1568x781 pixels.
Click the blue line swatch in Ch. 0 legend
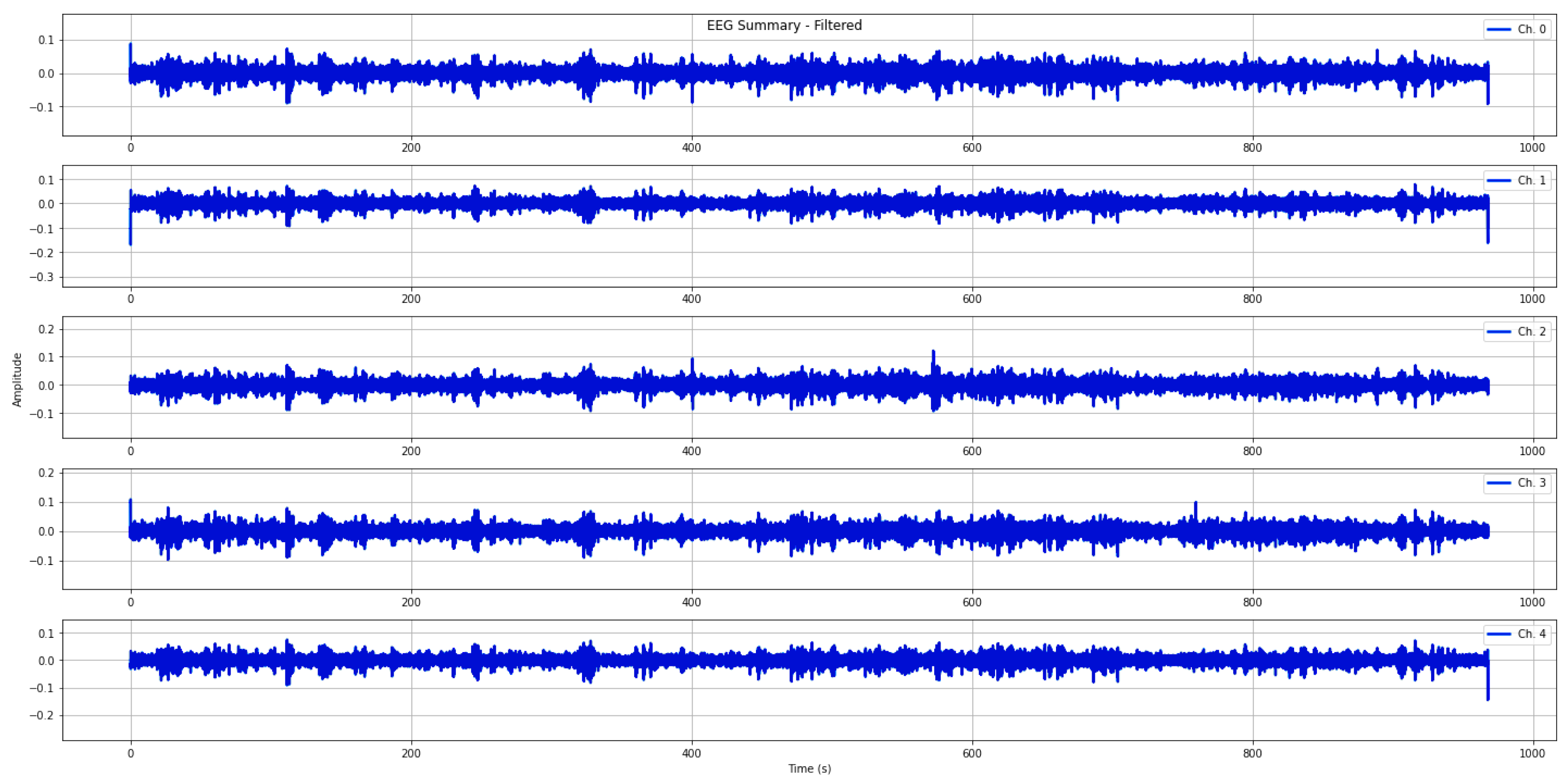1499,29
